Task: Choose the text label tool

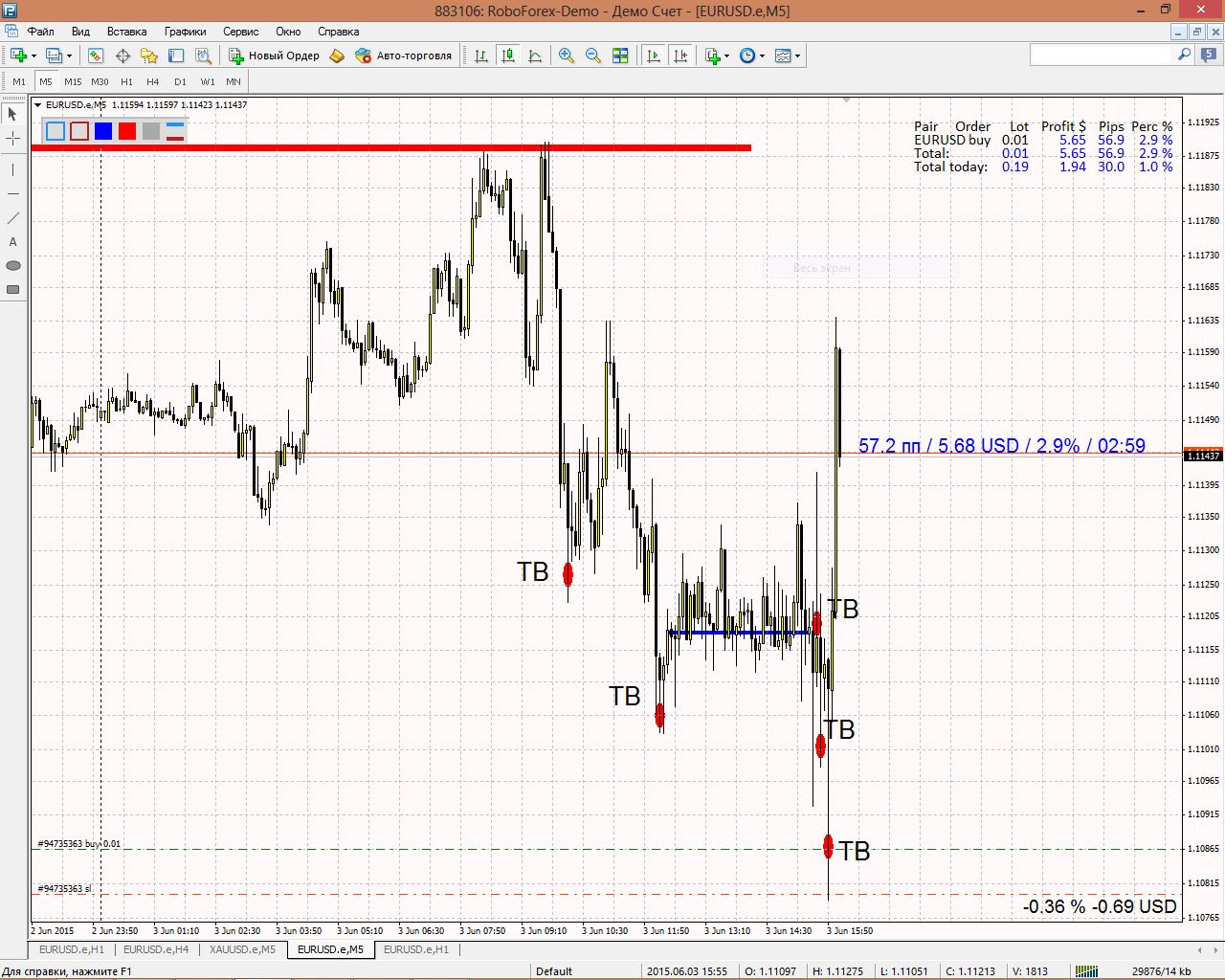Action: click(12, 242)
